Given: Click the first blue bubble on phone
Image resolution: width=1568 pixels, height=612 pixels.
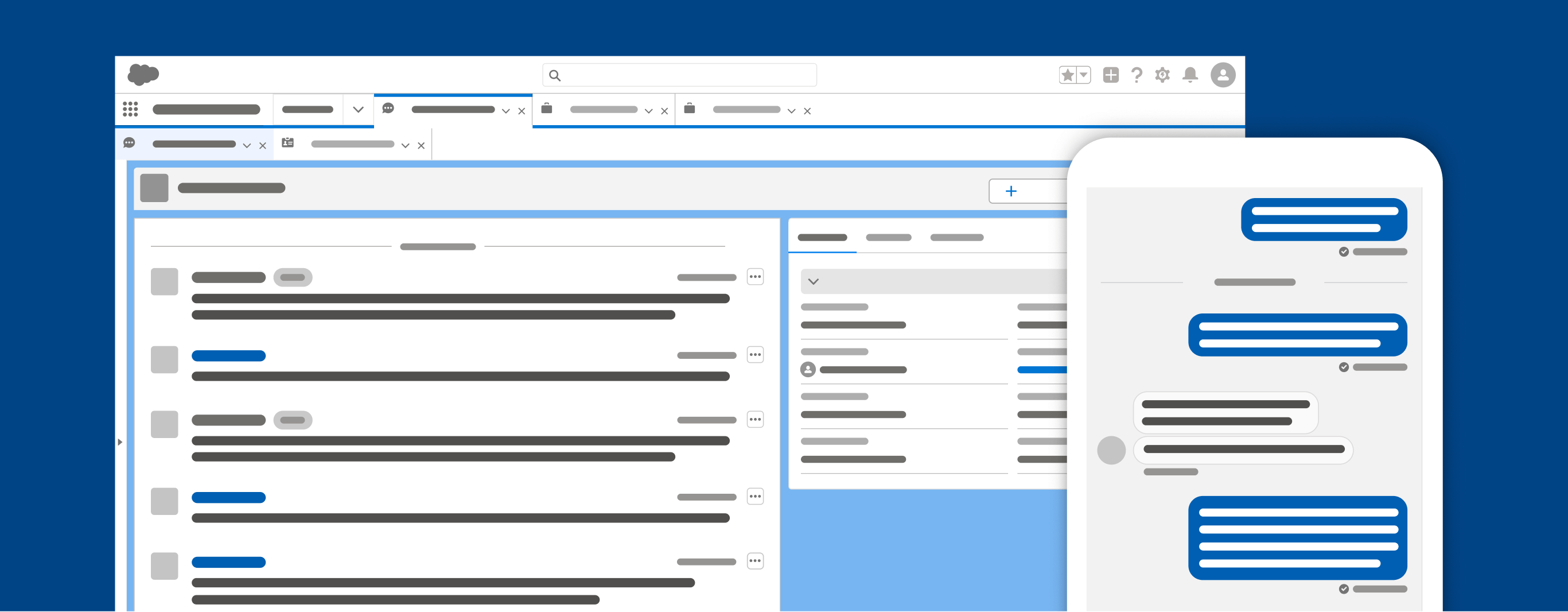Looking at the screenshot, I should [x=1324, y=220].
